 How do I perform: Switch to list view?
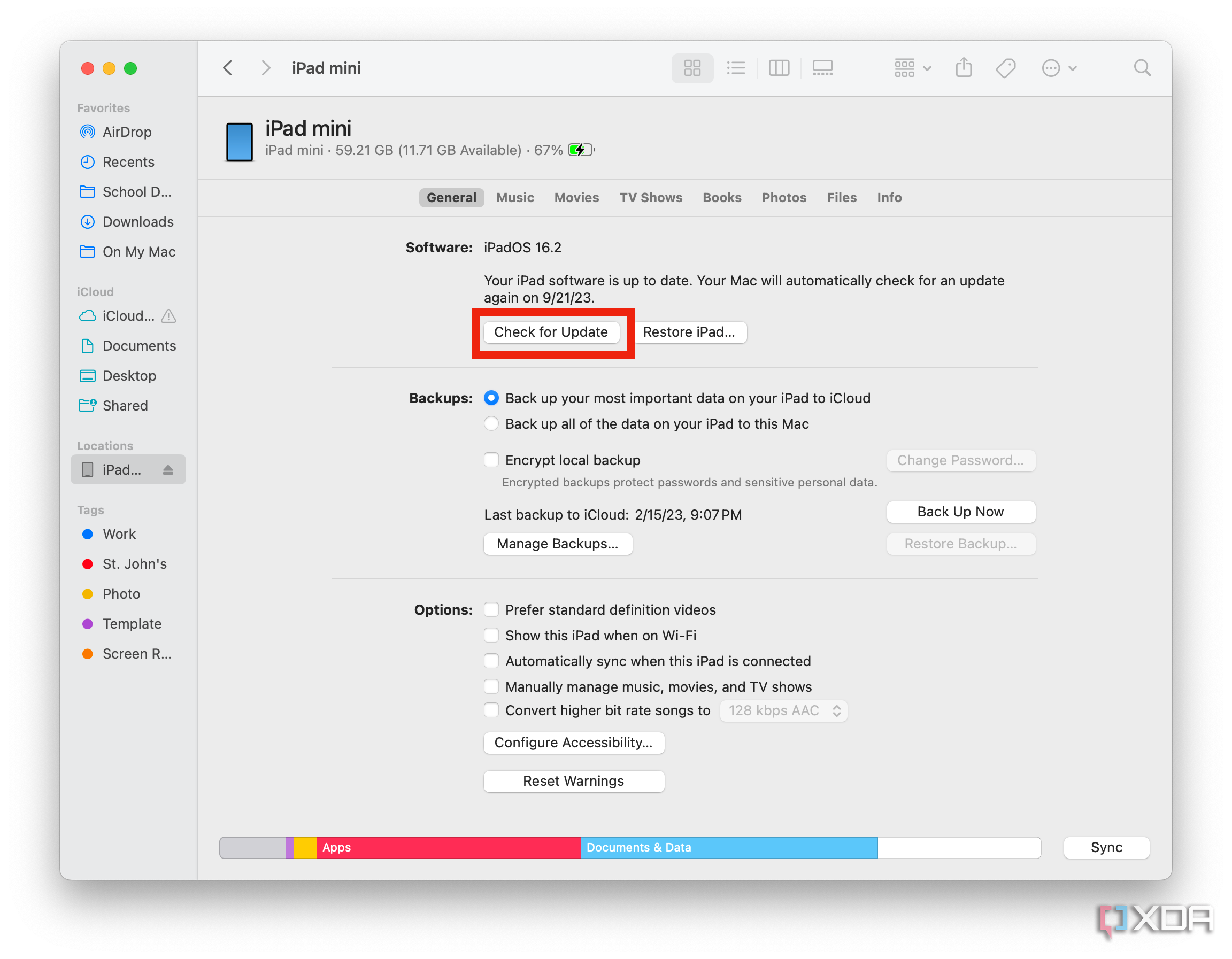[736, 68]
